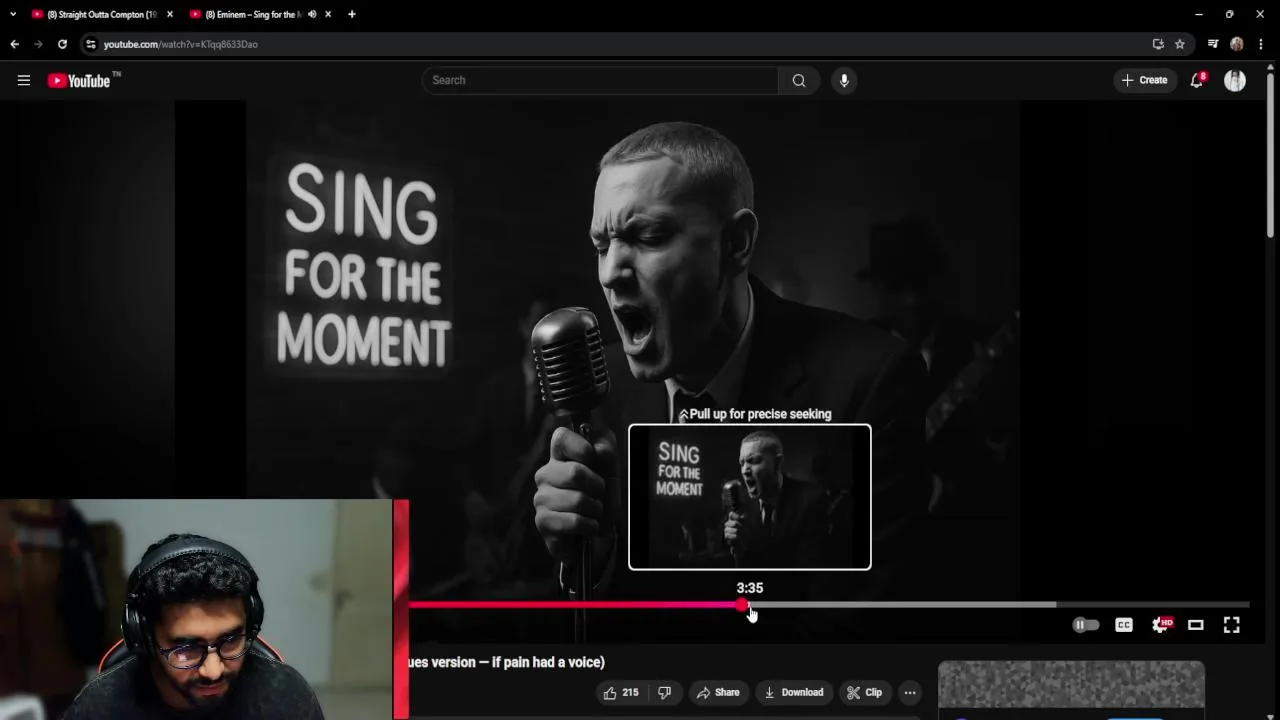Click the recommended video thumbnail
This screenshot has width=1280, height=720.
[1071, 689]
